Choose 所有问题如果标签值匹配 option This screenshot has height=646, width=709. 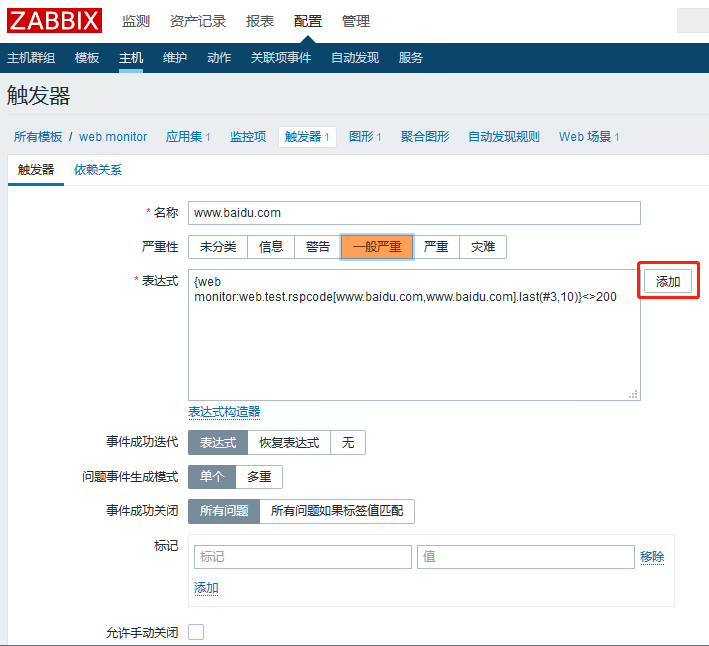(337, 511)
